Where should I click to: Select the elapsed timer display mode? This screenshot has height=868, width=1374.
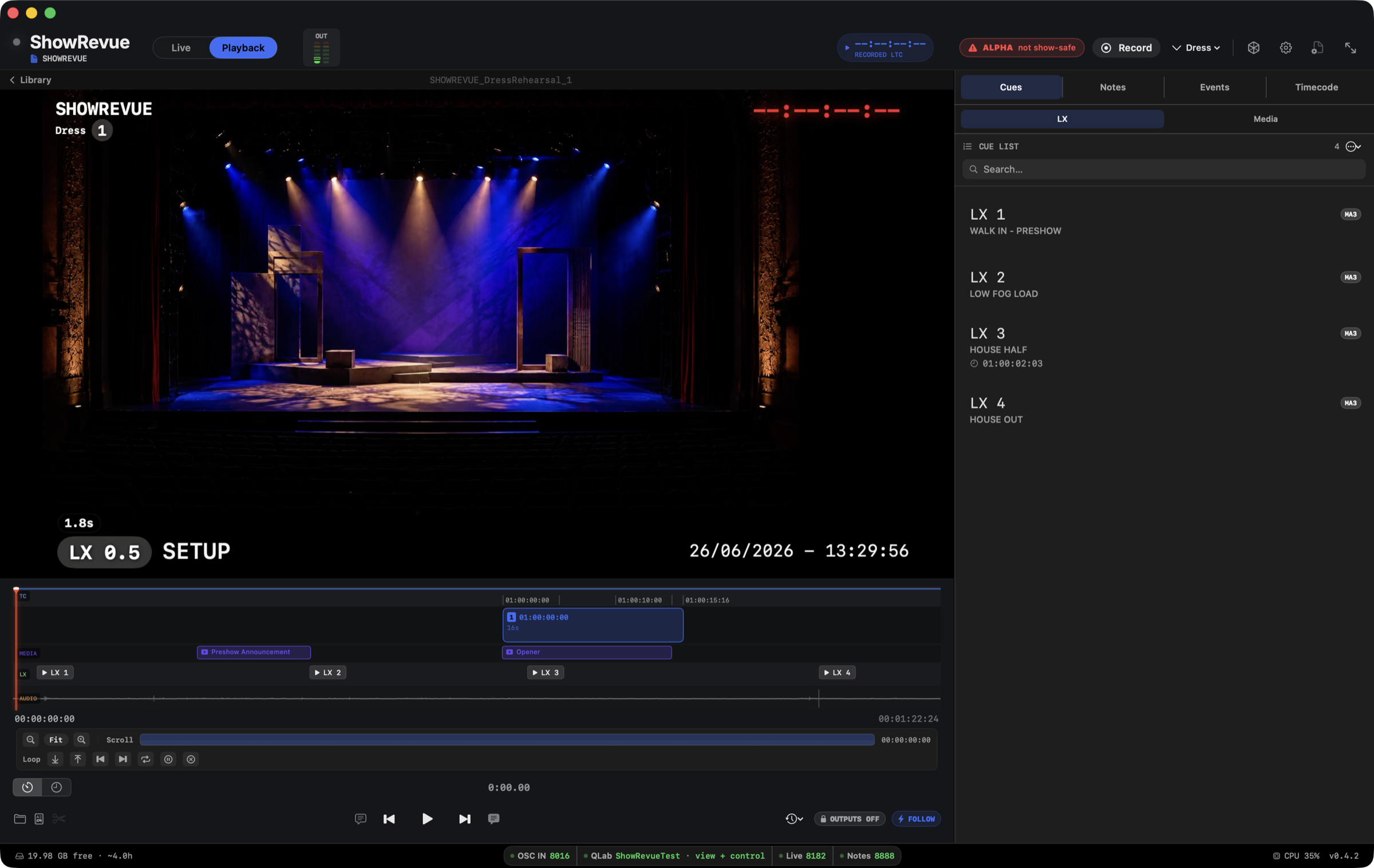[x=27, y=787]
